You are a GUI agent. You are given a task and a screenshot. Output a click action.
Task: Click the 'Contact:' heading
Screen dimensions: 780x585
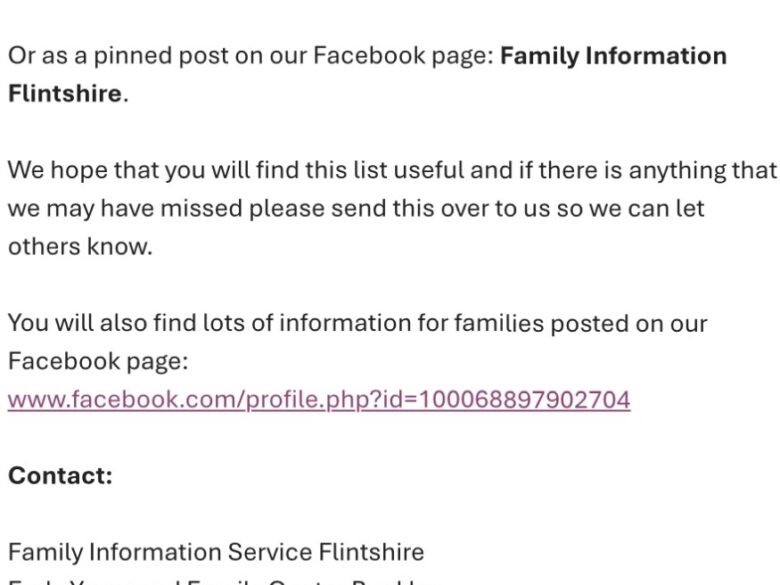point(60,476)
